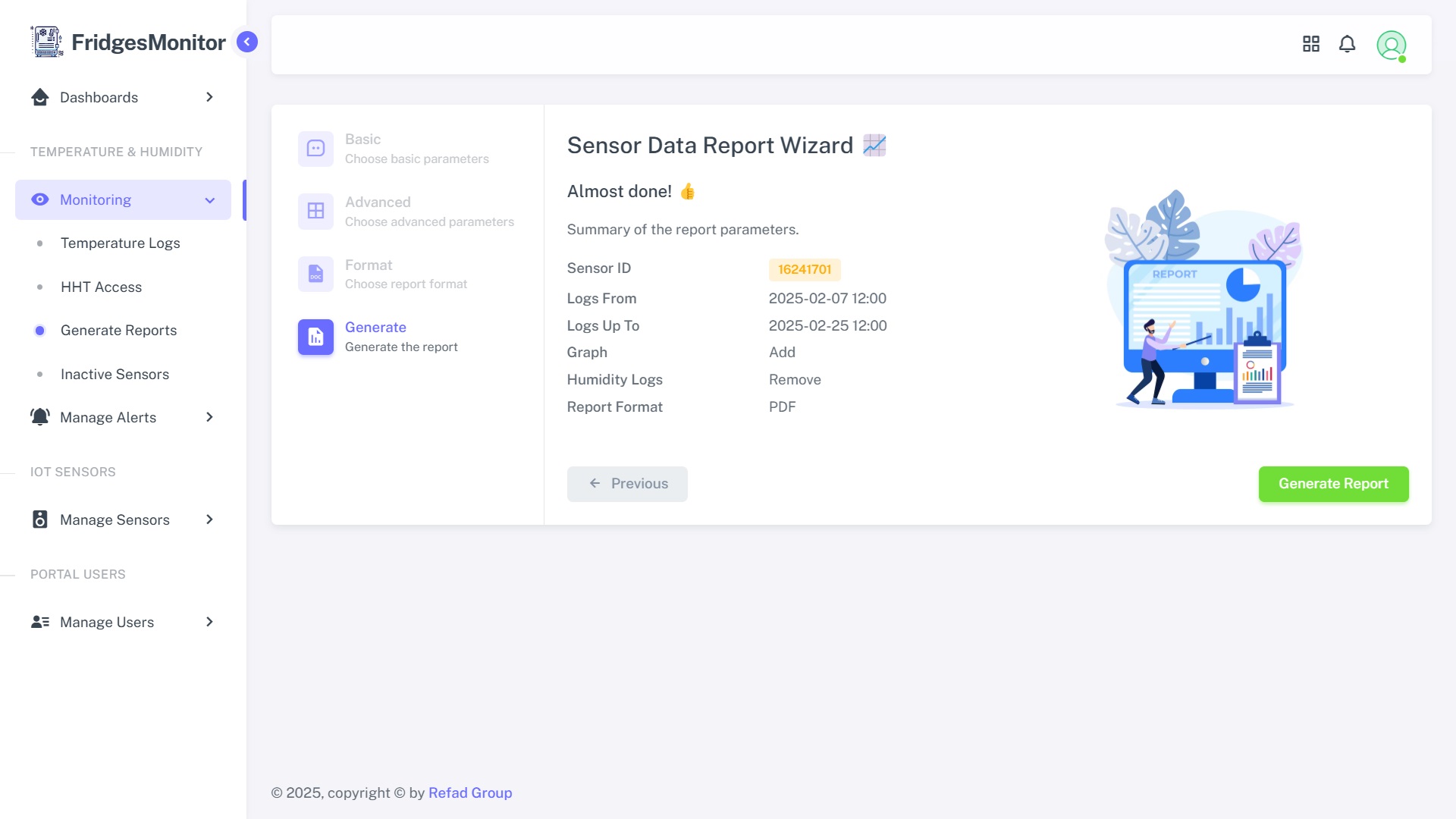Click the Basic step icon
This screenshot has height=819, width=1456.
coord(315,149)
